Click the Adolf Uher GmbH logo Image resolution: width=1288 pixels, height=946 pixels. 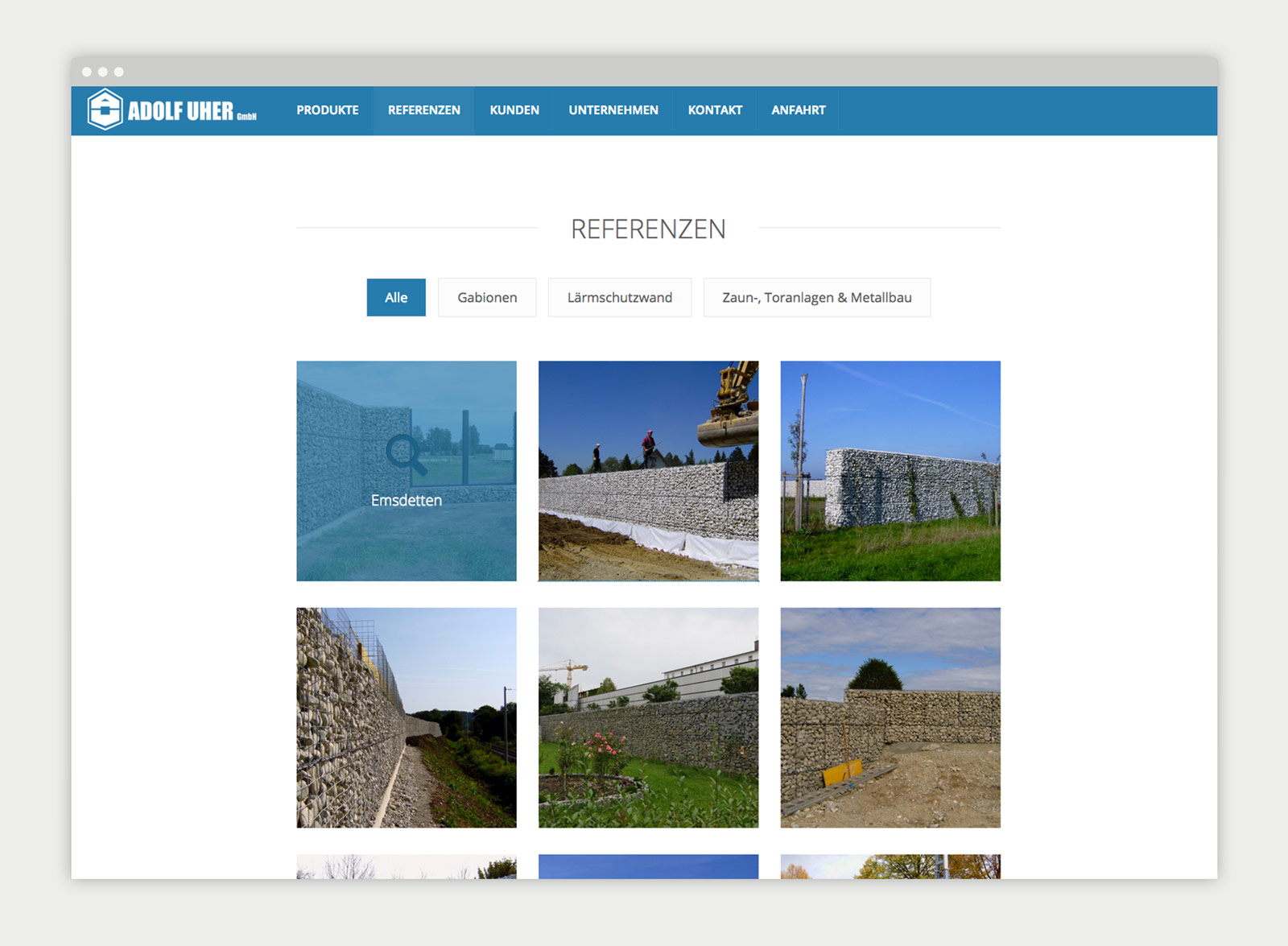coord(171,110)
